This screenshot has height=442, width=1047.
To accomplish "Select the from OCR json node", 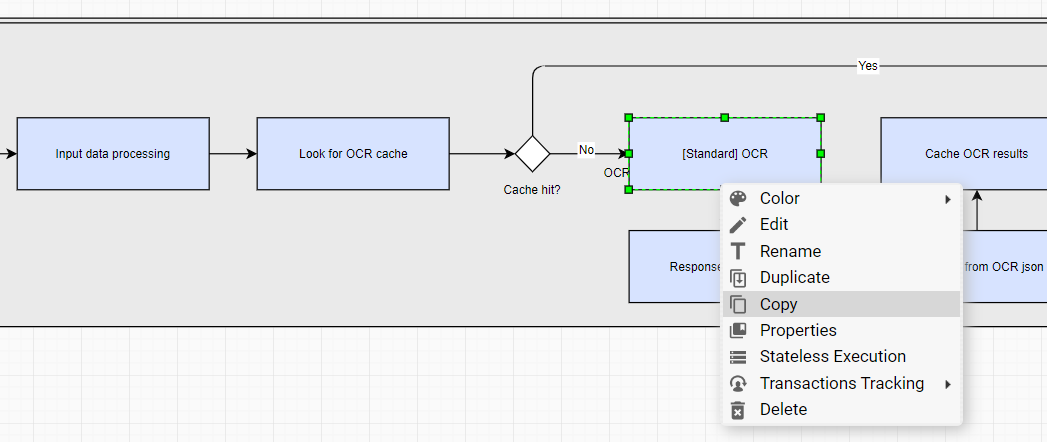I will (x=1004, y=266).
